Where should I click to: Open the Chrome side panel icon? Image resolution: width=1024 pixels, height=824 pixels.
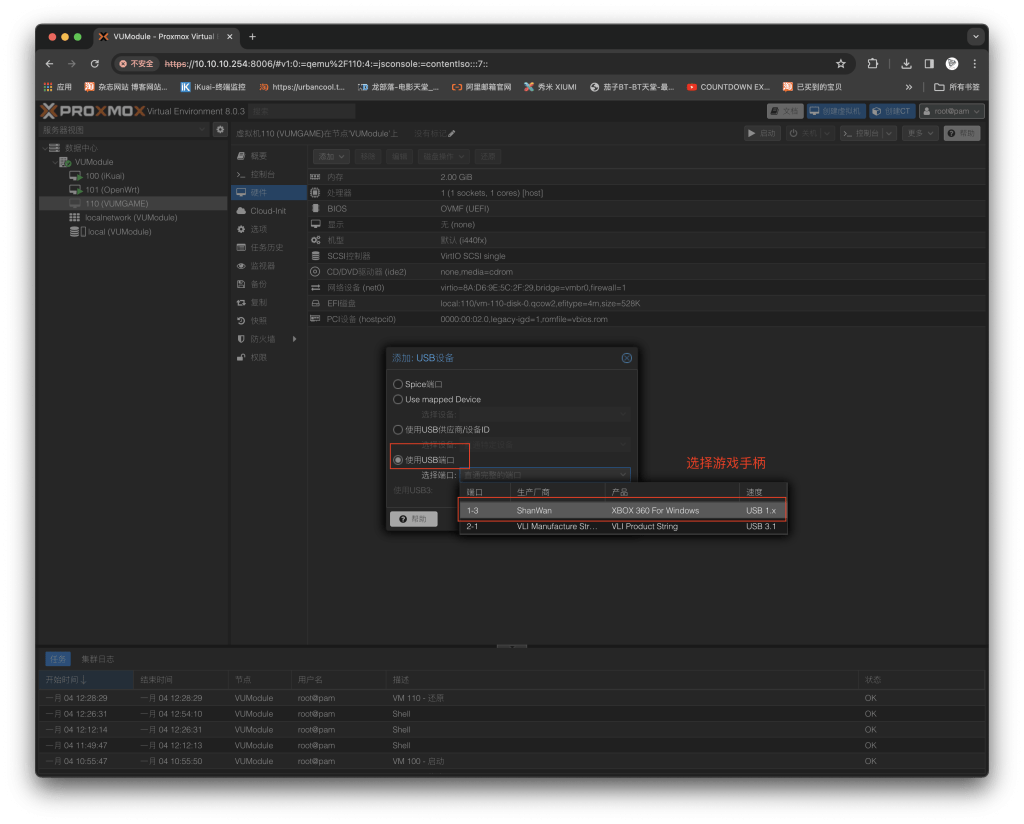click(x=929, y=63)
